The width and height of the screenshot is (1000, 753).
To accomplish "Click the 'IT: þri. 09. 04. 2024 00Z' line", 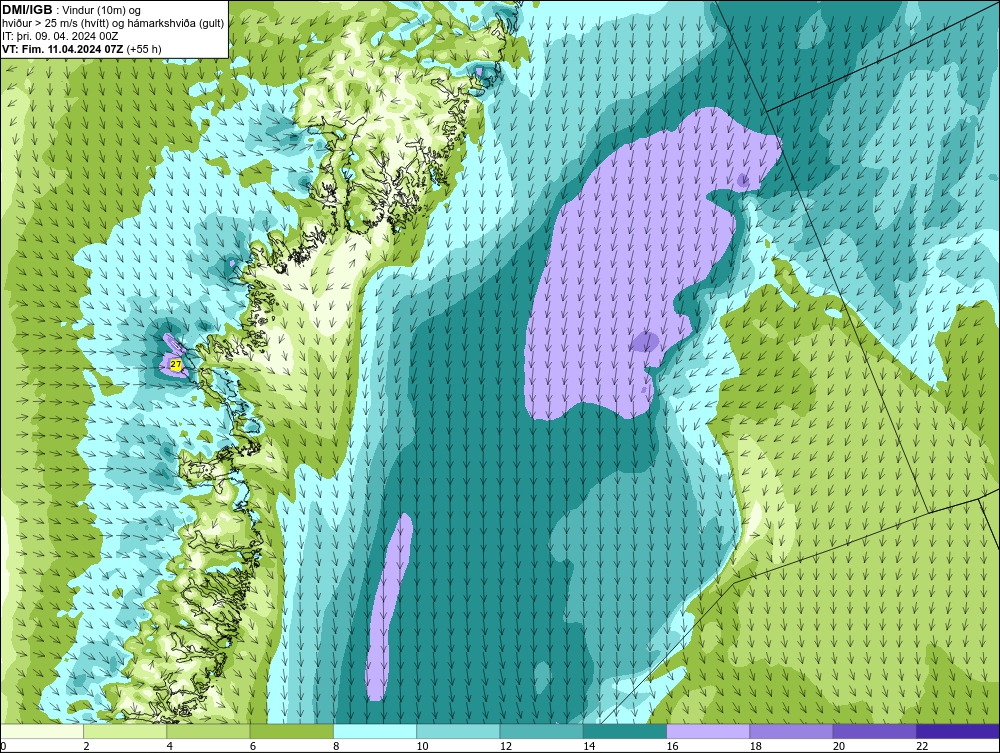I will 60,36.
